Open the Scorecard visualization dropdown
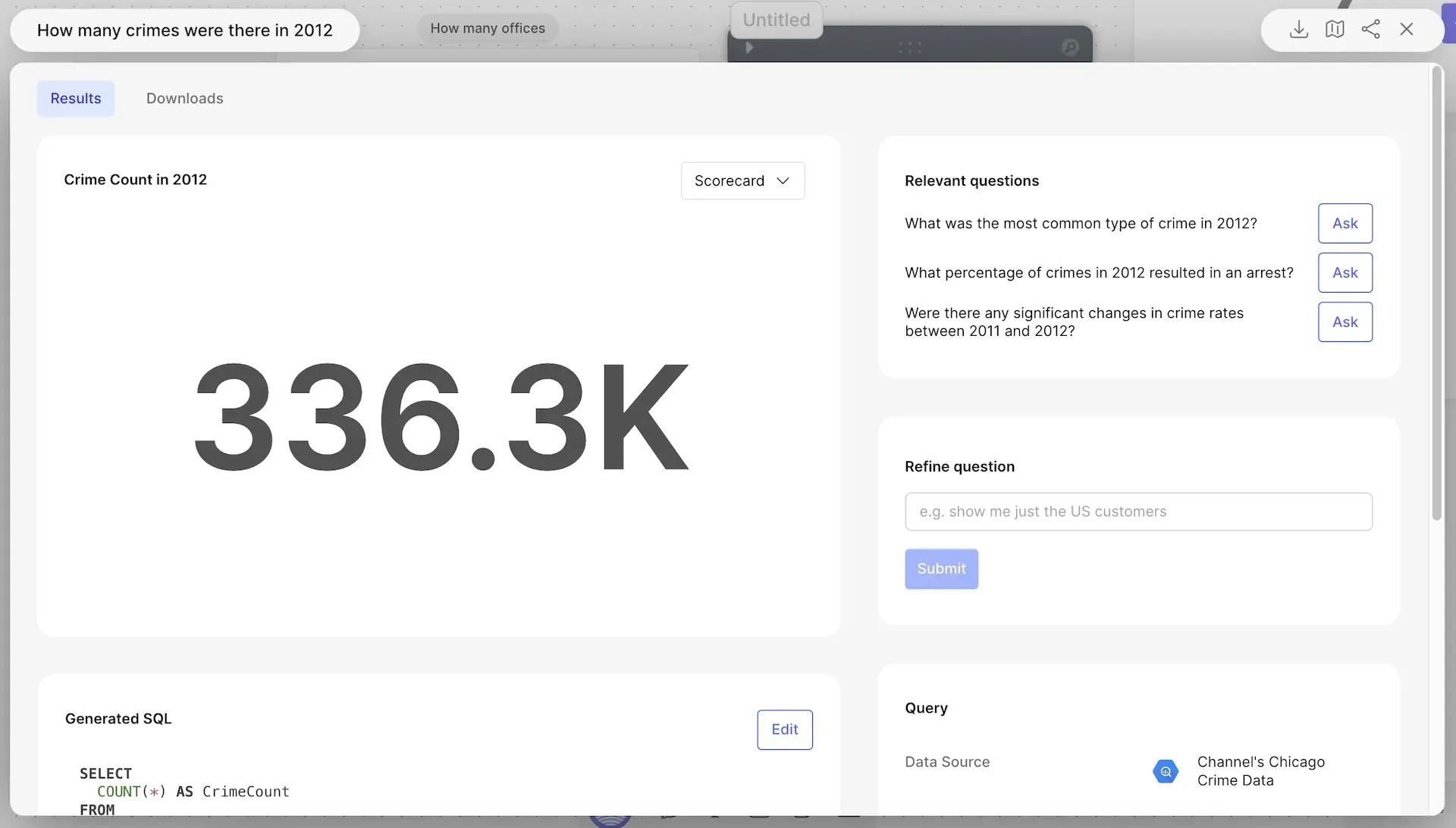1456x828 pixels. pos(742,180)
